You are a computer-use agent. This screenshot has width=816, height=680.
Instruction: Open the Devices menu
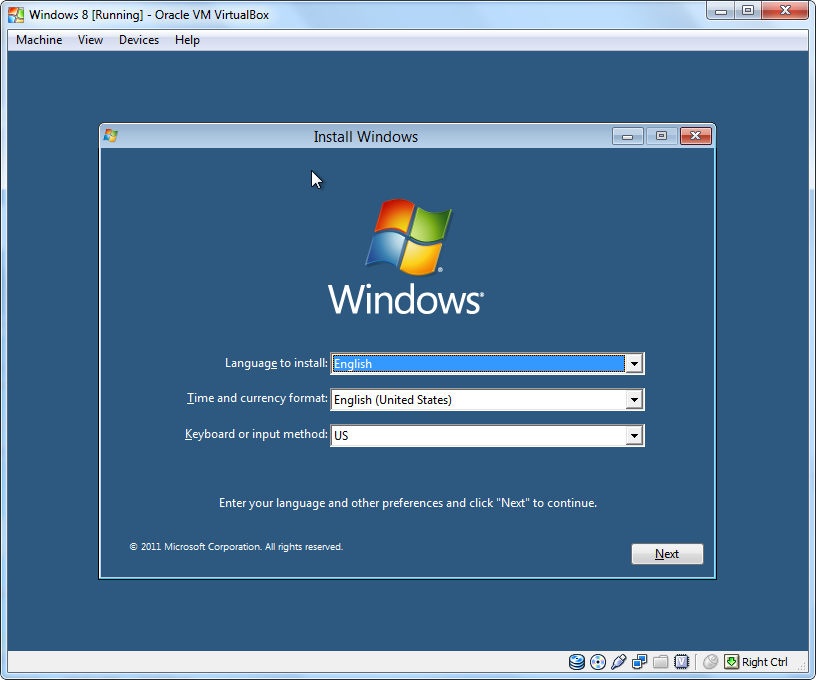pos(139,40)
